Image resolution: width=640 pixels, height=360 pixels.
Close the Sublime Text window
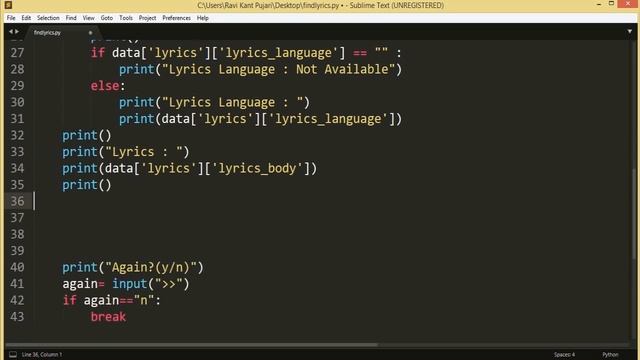pyautogui.click(x=628, y=4)
